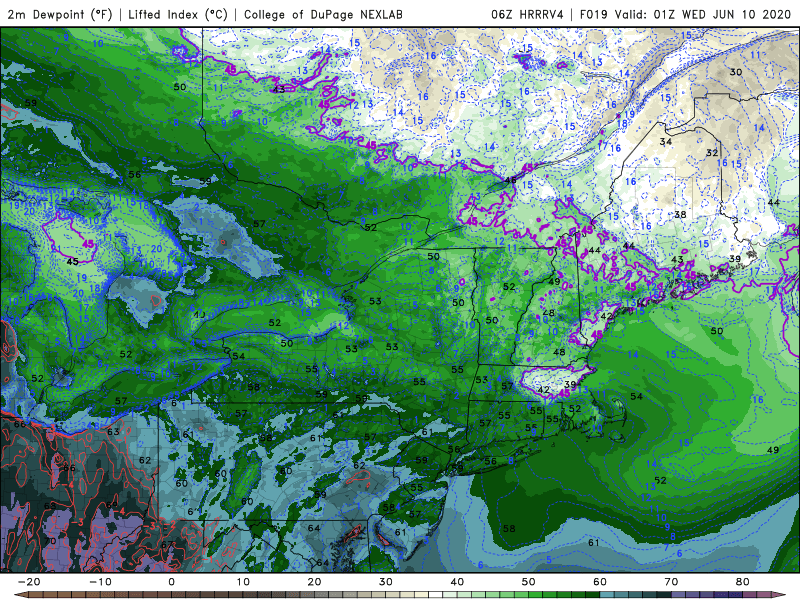Click the '60' label on the legend scale

coord(600,582)
